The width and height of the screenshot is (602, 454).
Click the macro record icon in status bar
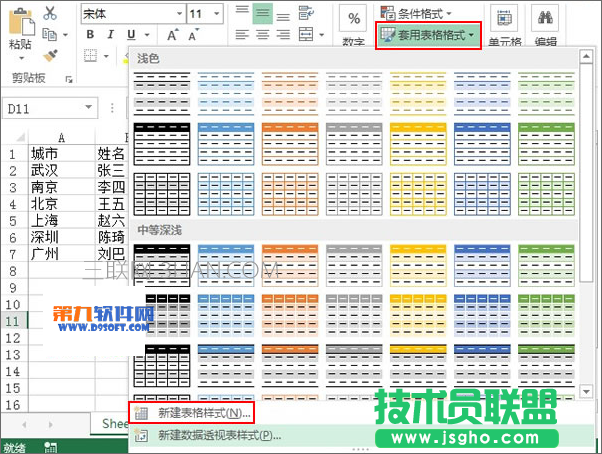(50, 447)
